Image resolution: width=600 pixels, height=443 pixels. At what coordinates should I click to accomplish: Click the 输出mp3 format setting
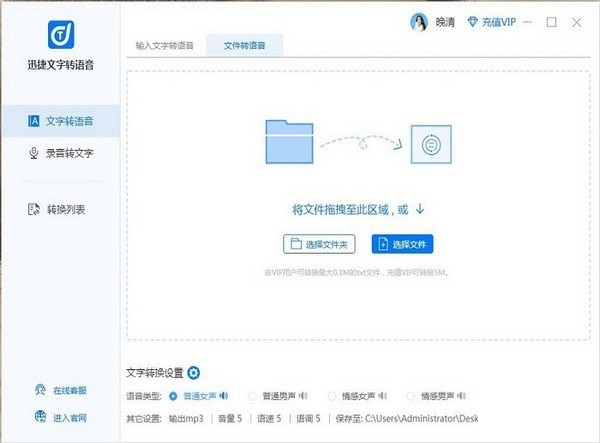(186, 419)
